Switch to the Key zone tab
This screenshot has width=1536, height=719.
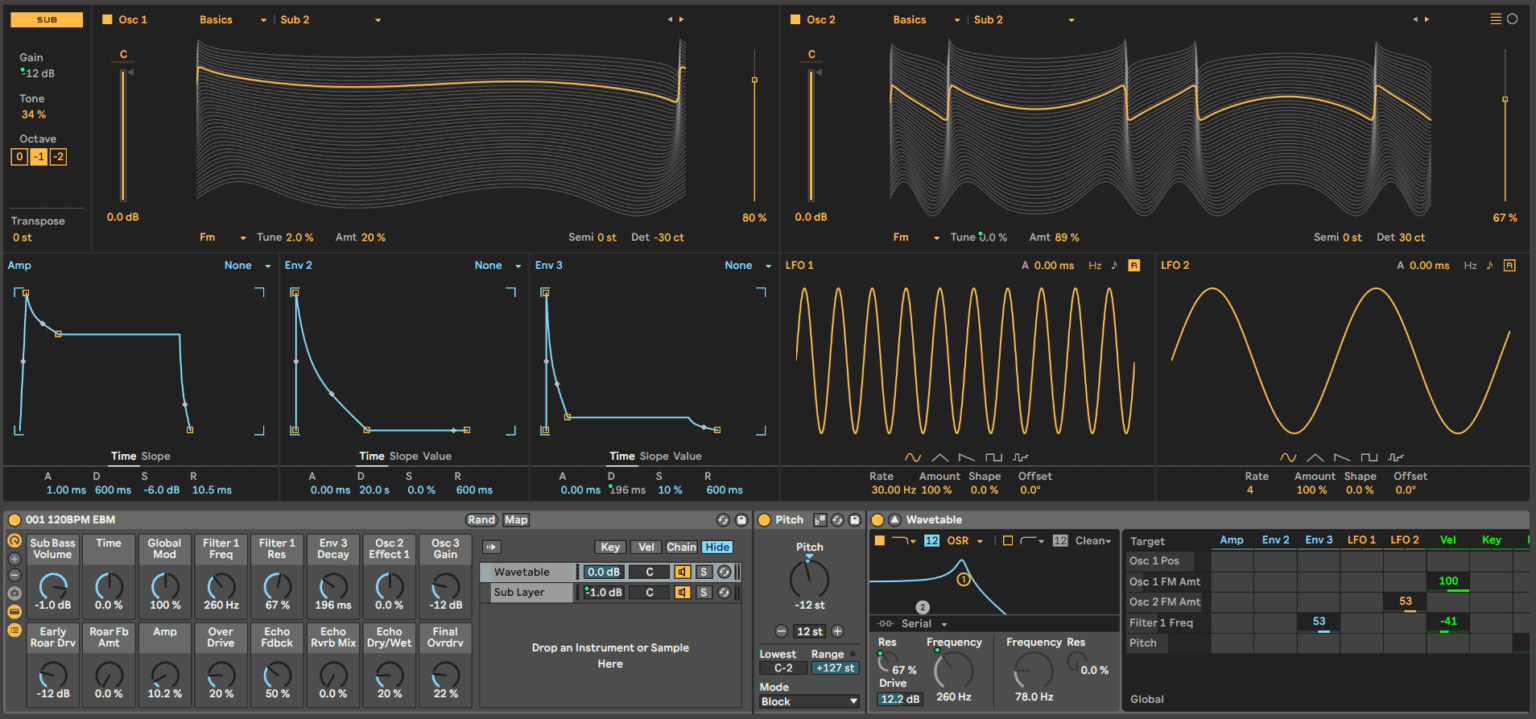click(x=610, y=547)
